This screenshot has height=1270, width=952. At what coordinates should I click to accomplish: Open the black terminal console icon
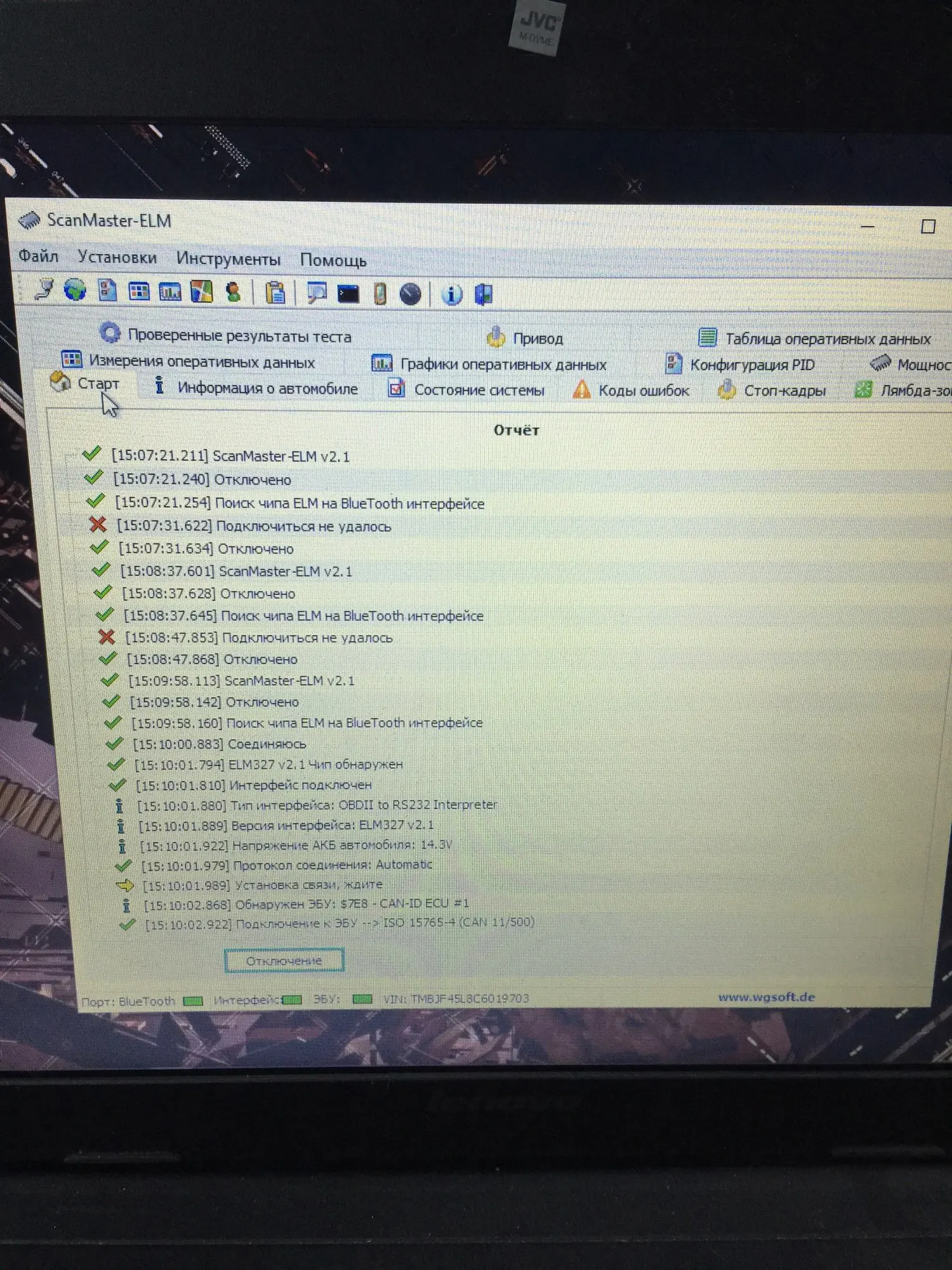[348, 295]
